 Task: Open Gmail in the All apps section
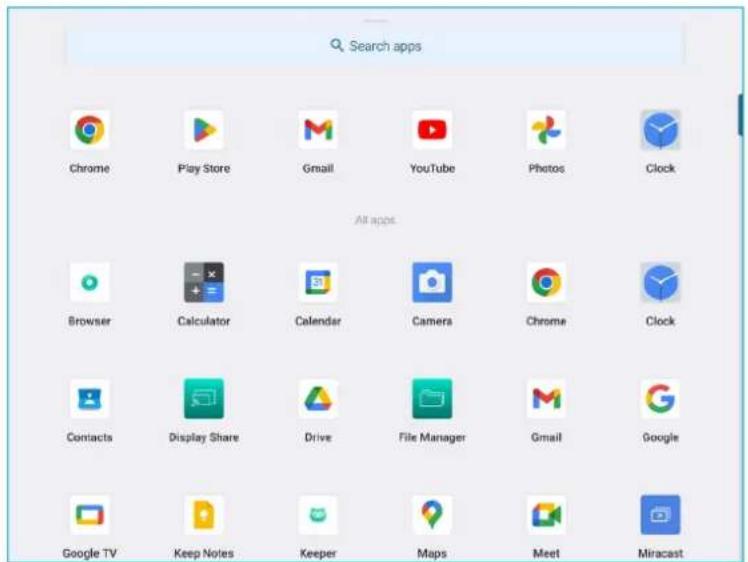click(x=546, y=398)
